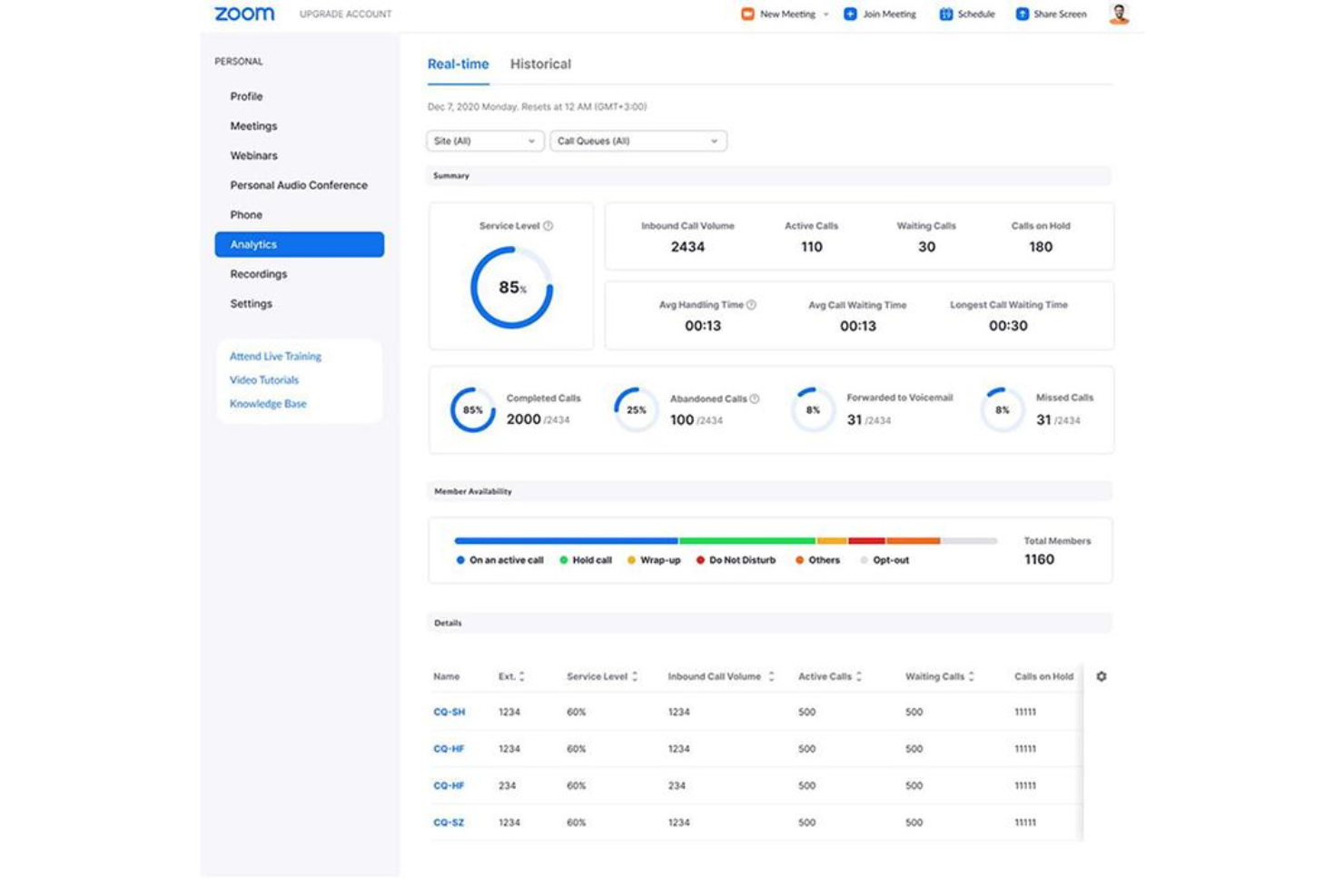Click the Zoom logo

[244, 14]
